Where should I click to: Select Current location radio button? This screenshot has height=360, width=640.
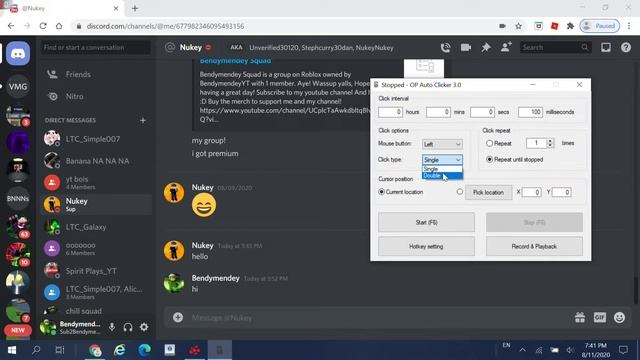(381, 192)
